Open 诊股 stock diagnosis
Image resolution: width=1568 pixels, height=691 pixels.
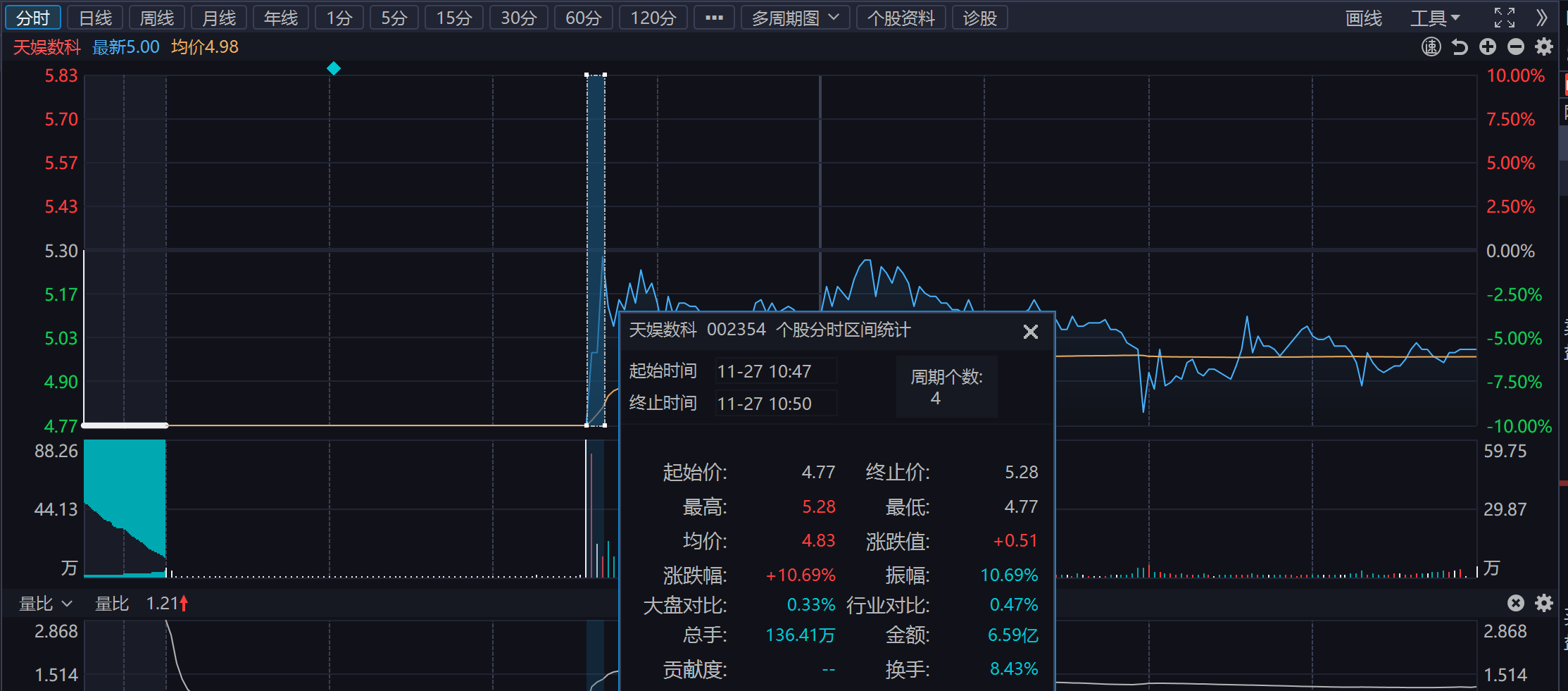click(x=979, y=18)
